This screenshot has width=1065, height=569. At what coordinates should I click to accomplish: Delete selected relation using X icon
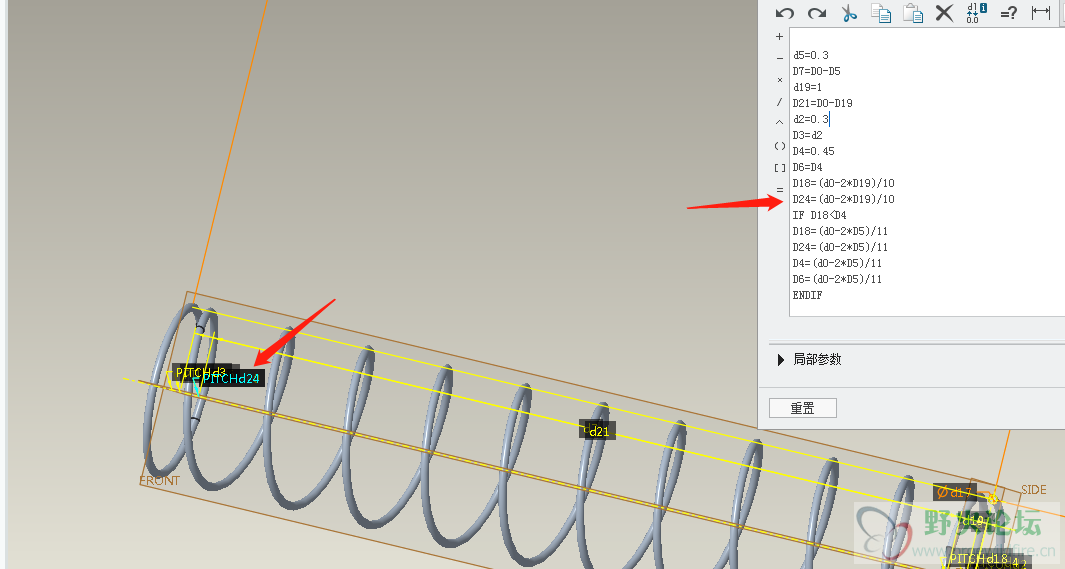click(x=944, y=13)
